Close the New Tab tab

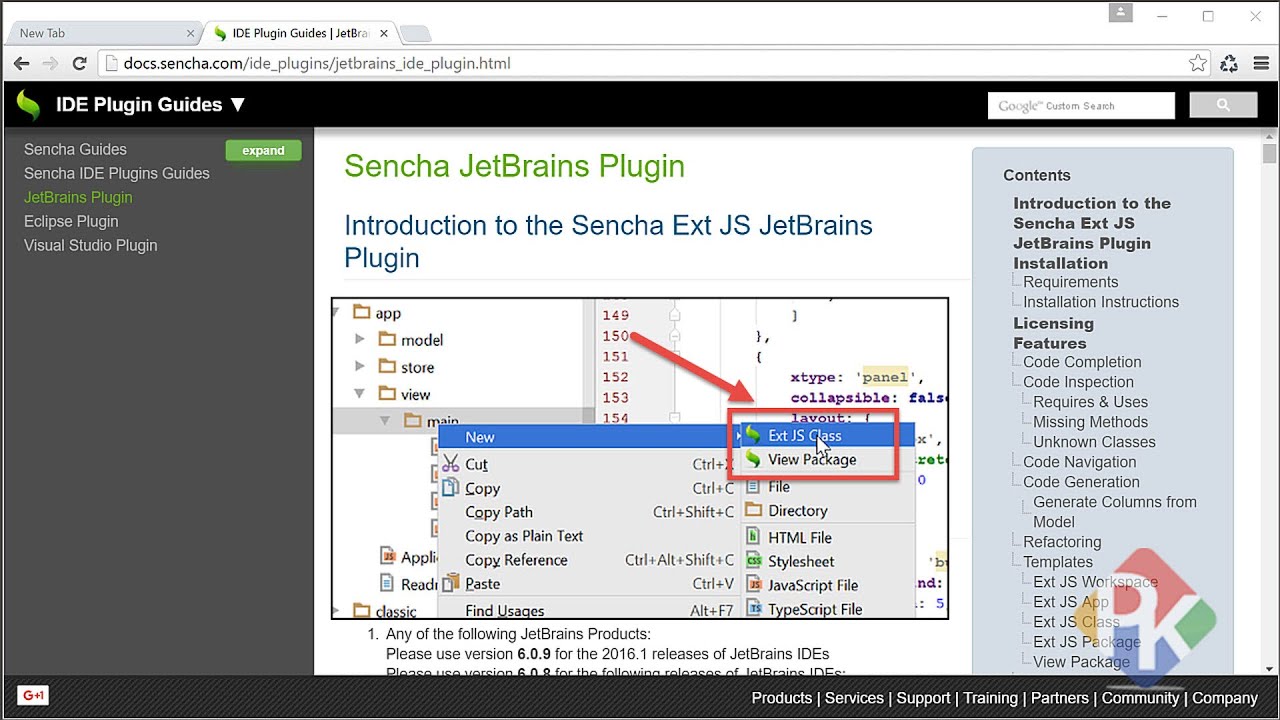click(189, 33)
